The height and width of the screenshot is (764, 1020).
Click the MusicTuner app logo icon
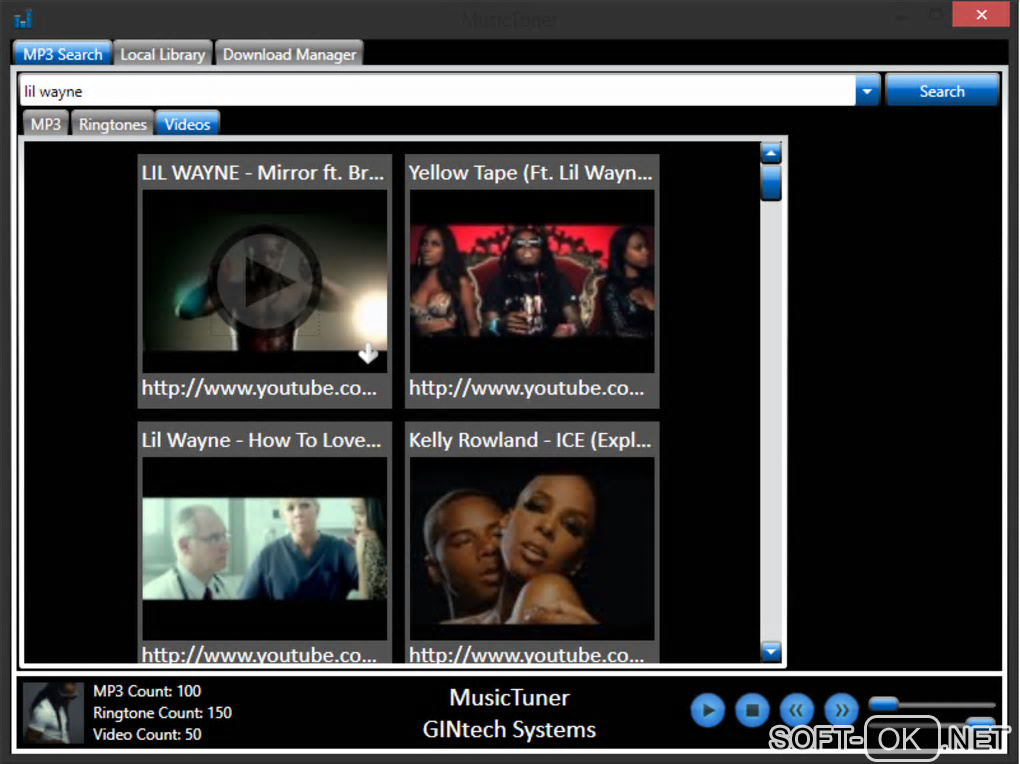click(23, 18)
